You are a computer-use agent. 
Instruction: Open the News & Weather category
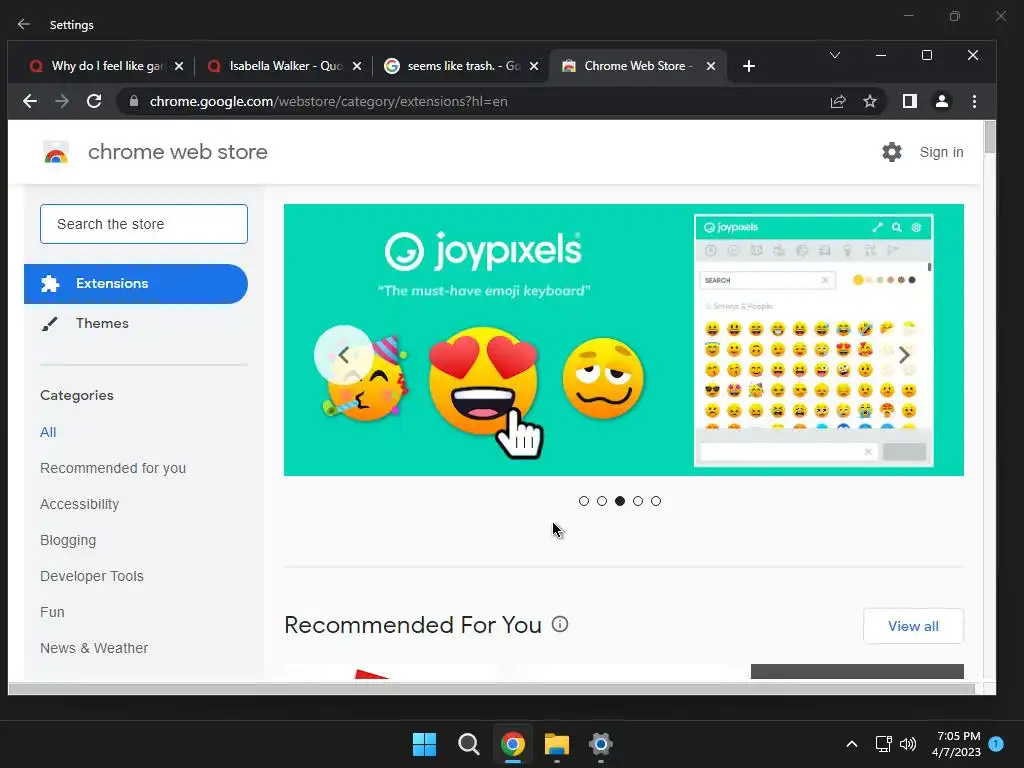click(x=94, y=648)
